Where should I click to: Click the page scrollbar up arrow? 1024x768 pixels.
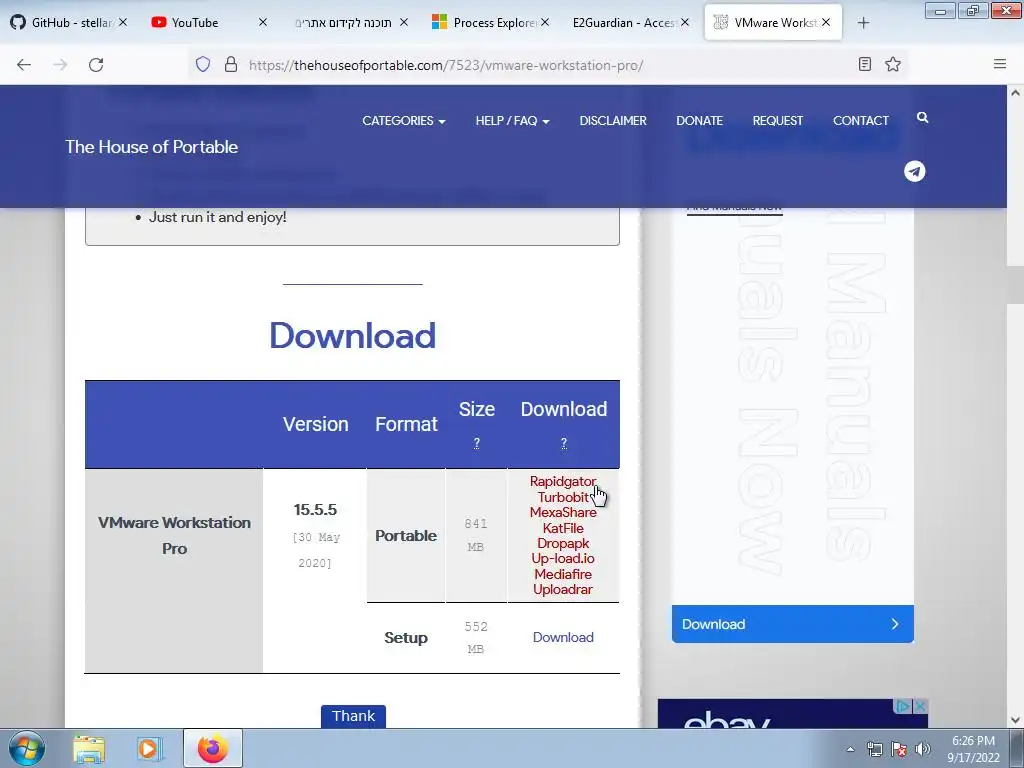pyautogui.click(x=1015, y=93)
